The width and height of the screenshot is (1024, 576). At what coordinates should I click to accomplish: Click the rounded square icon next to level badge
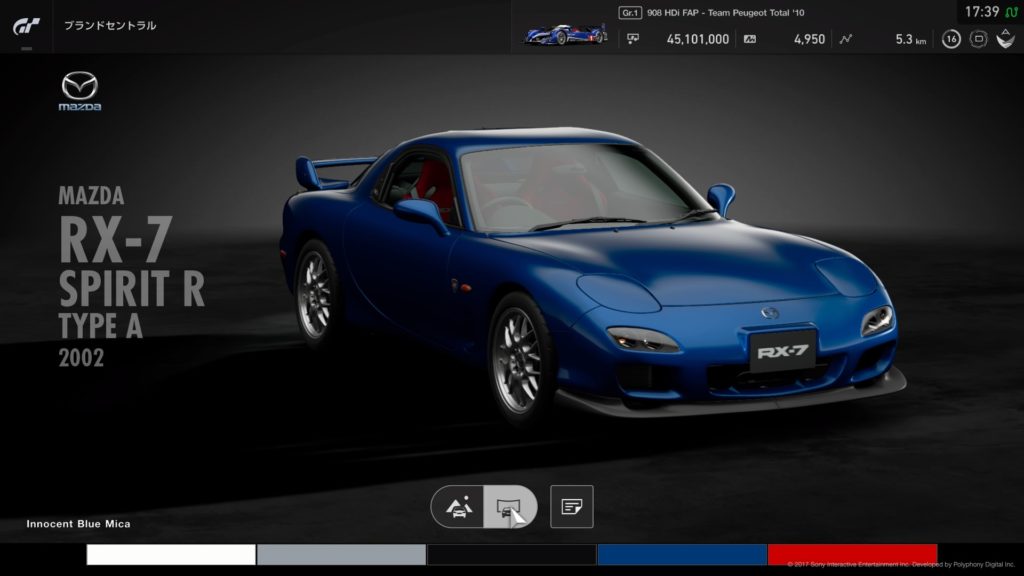(978, 39)
